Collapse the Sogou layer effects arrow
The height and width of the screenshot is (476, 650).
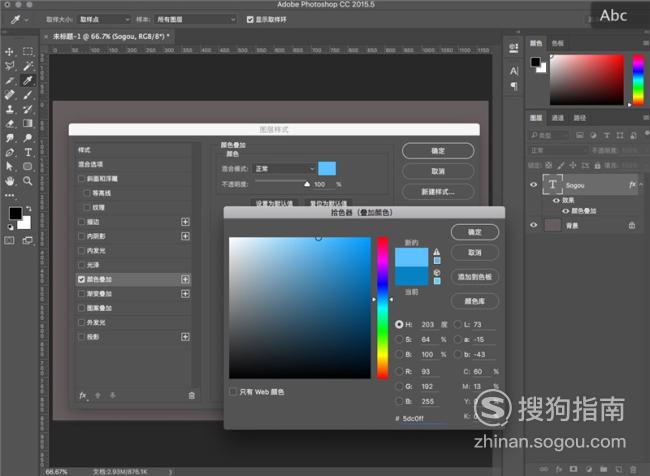click(641, 185)
